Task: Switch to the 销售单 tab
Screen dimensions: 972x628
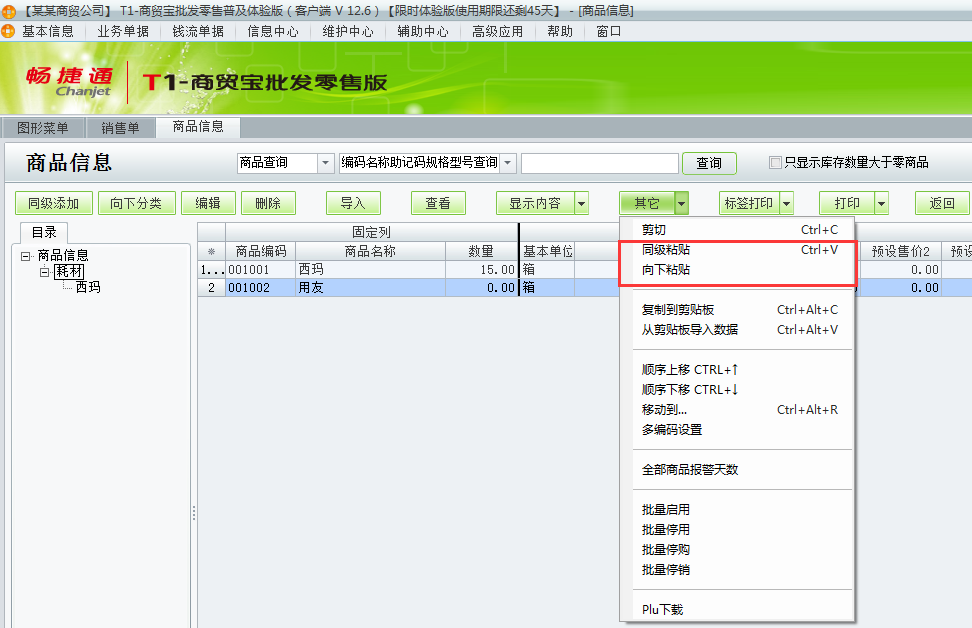Action: pos(120,128)
